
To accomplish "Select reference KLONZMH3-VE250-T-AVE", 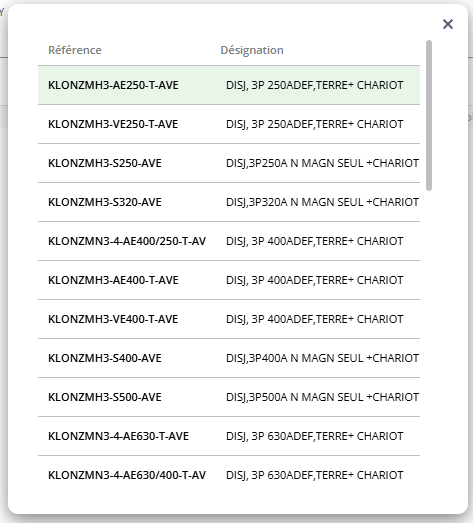I will 229,124.
